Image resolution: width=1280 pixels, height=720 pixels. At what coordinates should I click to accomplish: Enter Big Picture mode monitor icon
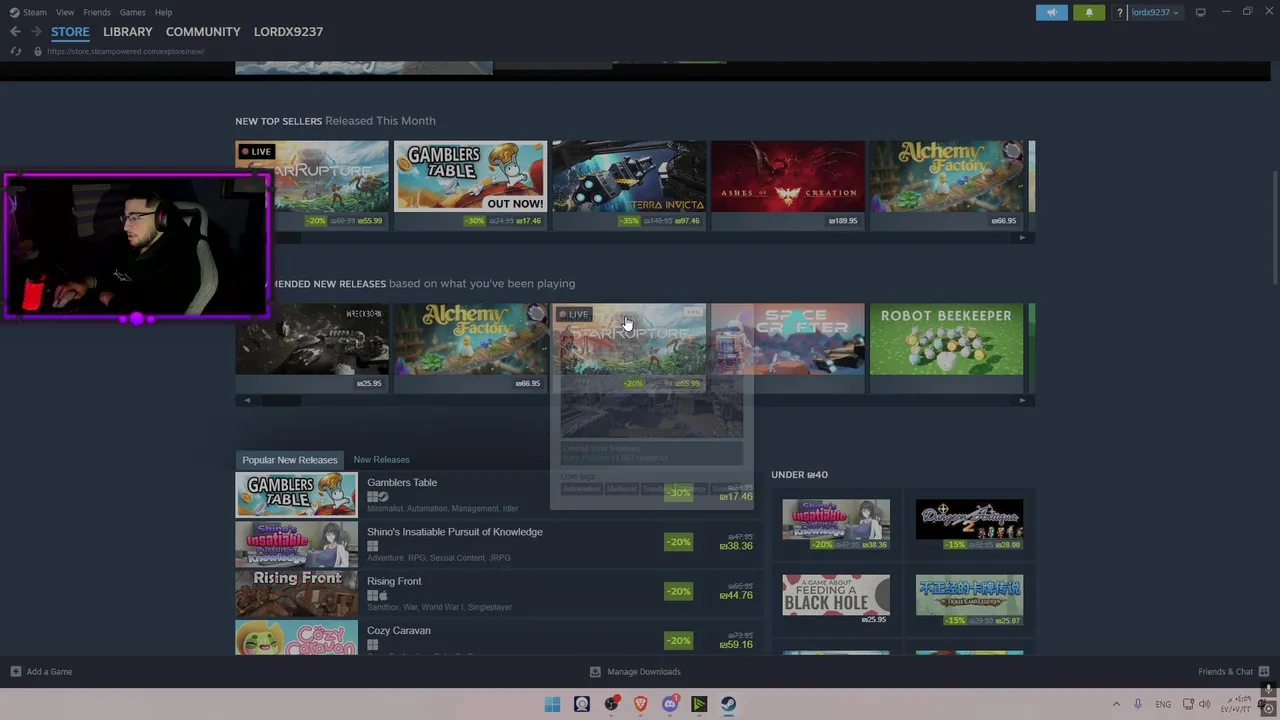[1200, 12]
